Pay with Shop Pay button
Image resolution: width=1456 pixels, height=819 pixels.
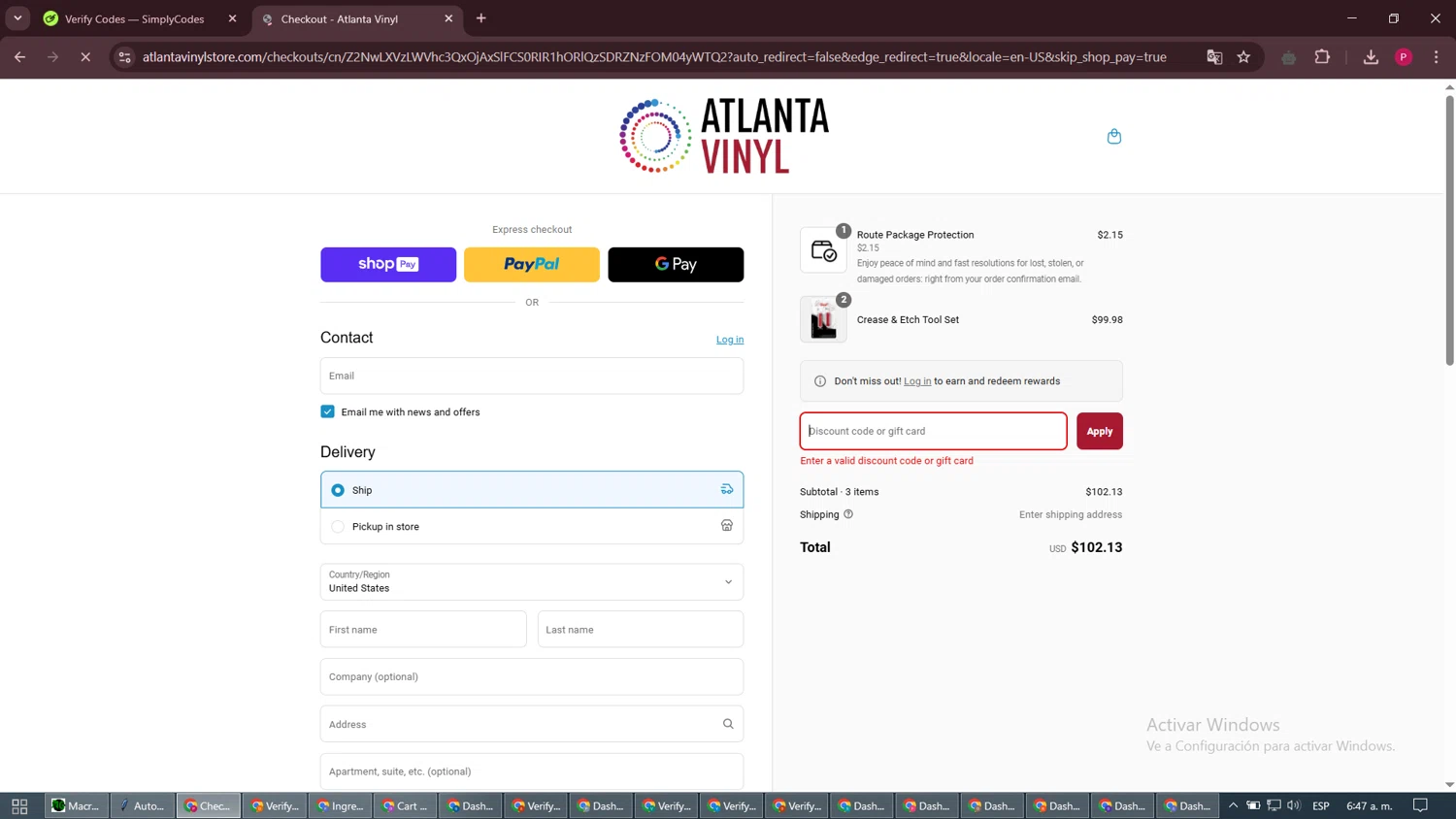pos(388,264)
